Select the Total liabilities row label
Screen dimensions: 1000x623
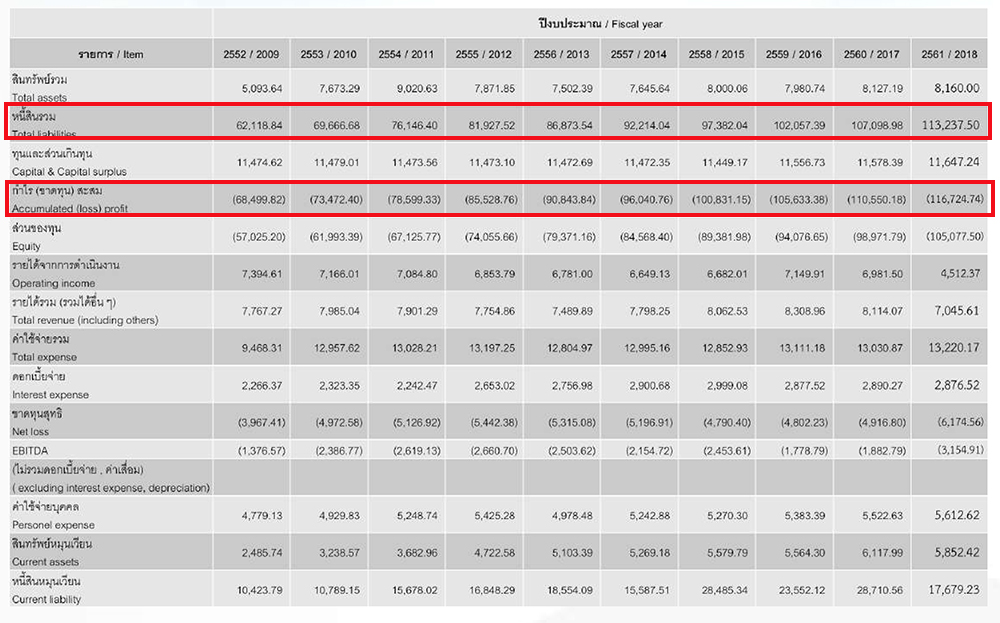[46, 133]
